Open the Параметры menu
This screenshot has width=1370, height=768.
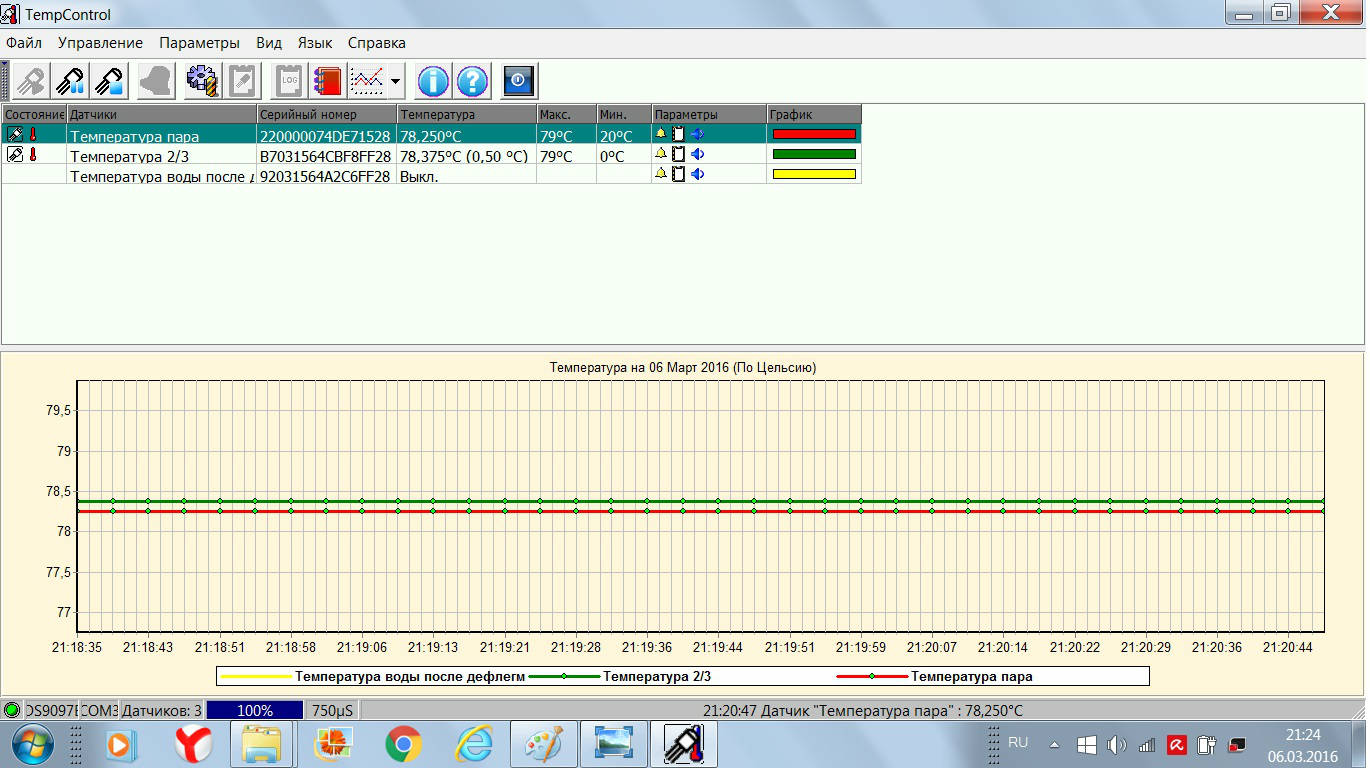point(199,43)
